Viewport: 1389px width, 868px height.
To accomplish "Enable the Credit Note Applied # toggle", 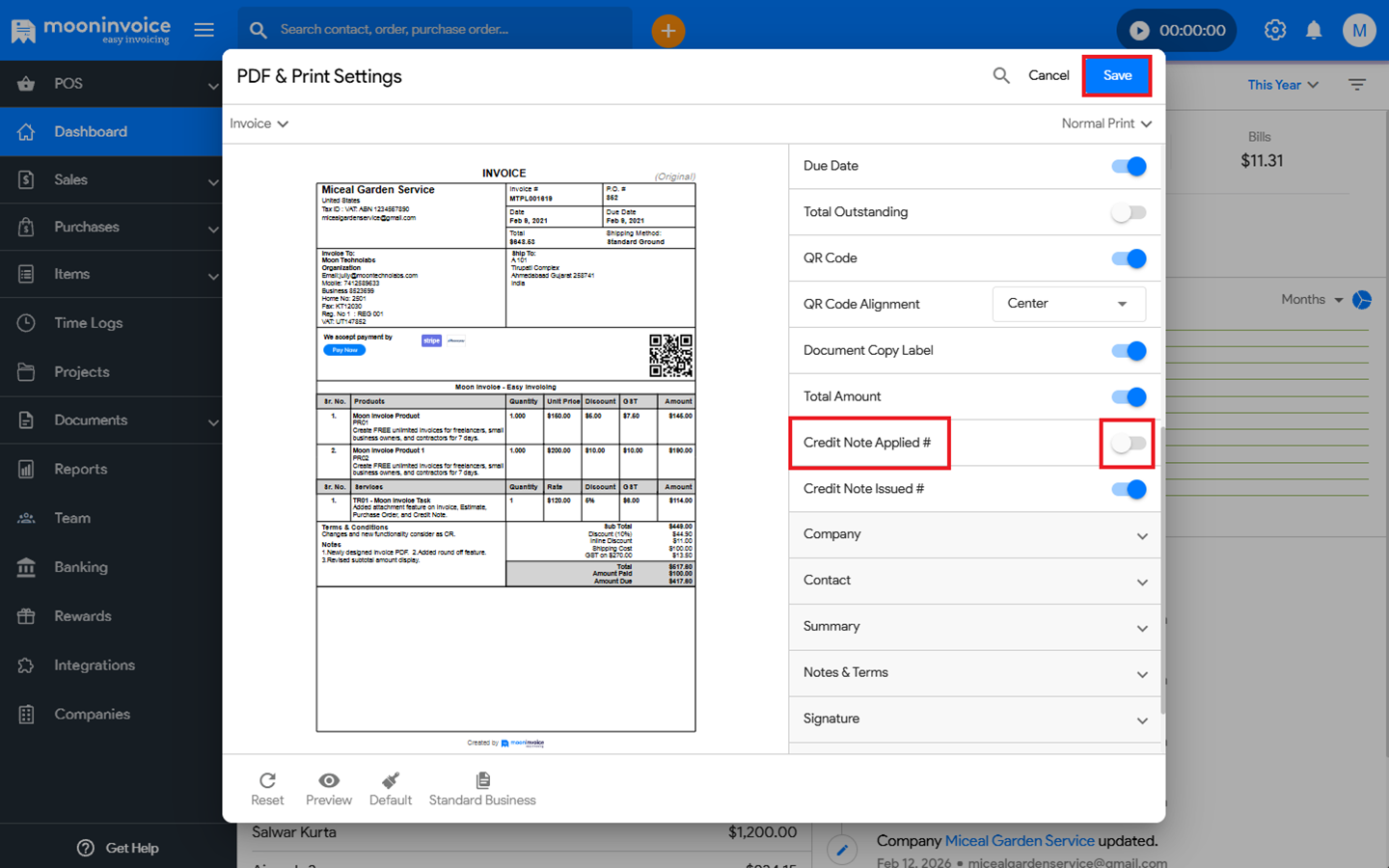I will (1128, 444).
